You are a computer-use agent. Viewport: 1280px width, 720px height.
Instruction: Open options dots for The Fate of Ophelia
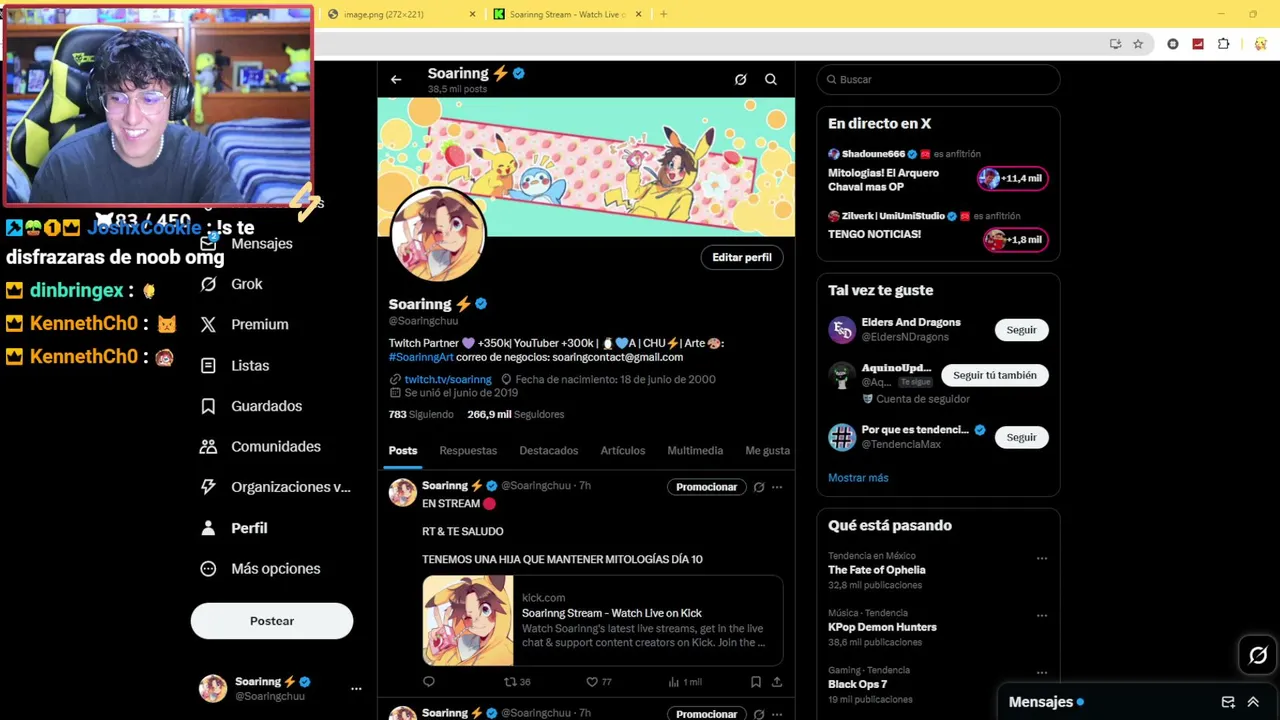[x=1042, y=559]
